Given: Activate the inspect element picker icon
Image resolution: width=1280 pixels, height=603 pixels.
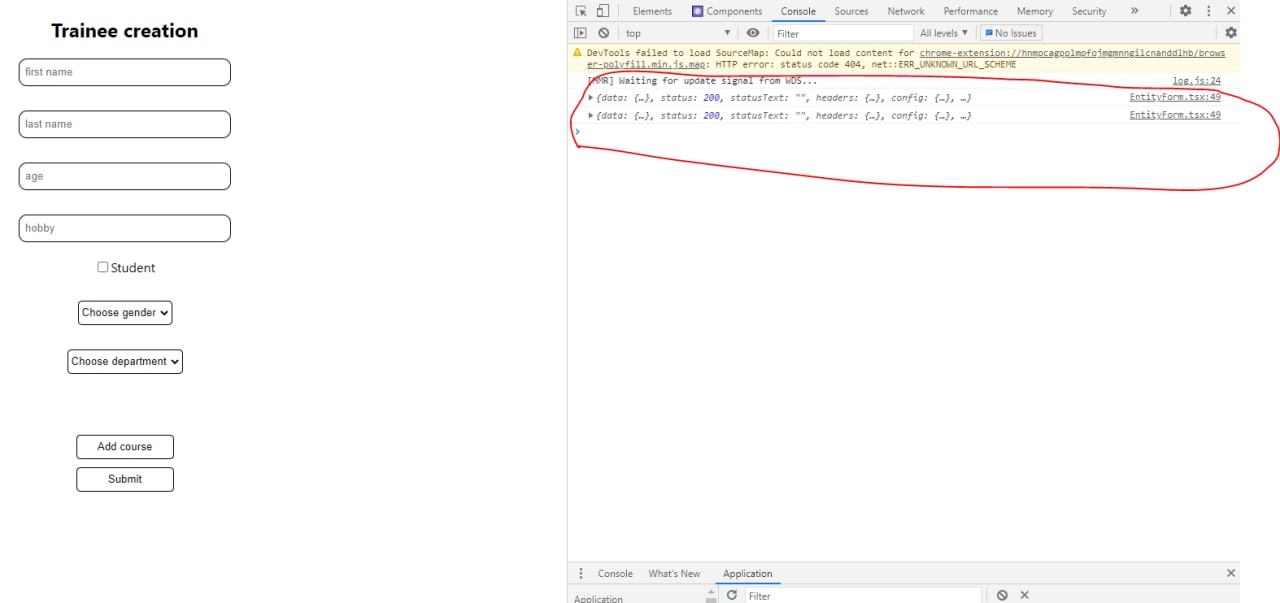Looking at the screenshot, I should tap(581, 11).
